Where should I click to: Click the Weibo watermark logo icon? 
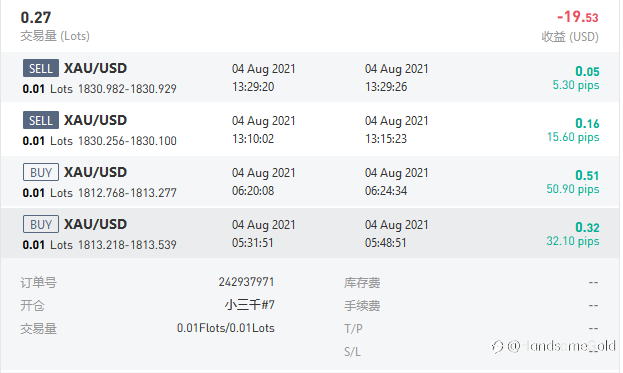pos(497,346)
